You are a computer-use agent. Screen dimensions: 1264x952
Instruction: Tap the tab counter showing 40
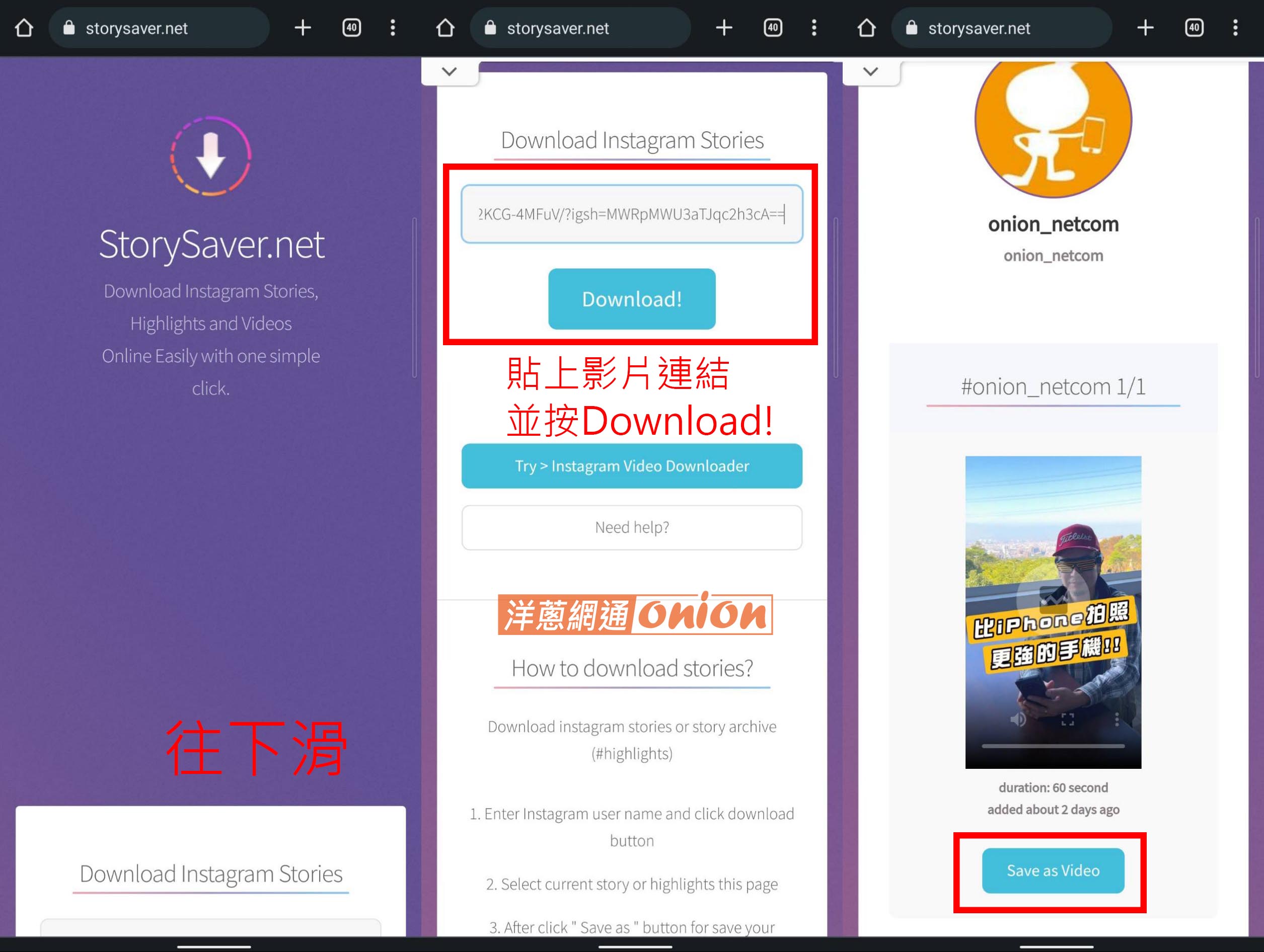click(352, 27)
